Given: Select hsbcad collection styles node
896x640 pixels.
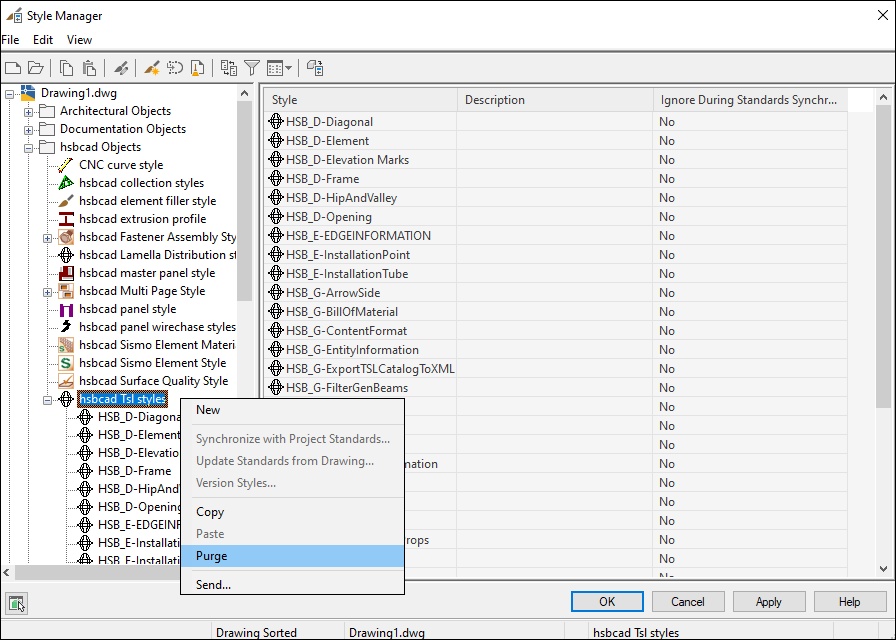Looking at the screenshot, I should [141, 183].
